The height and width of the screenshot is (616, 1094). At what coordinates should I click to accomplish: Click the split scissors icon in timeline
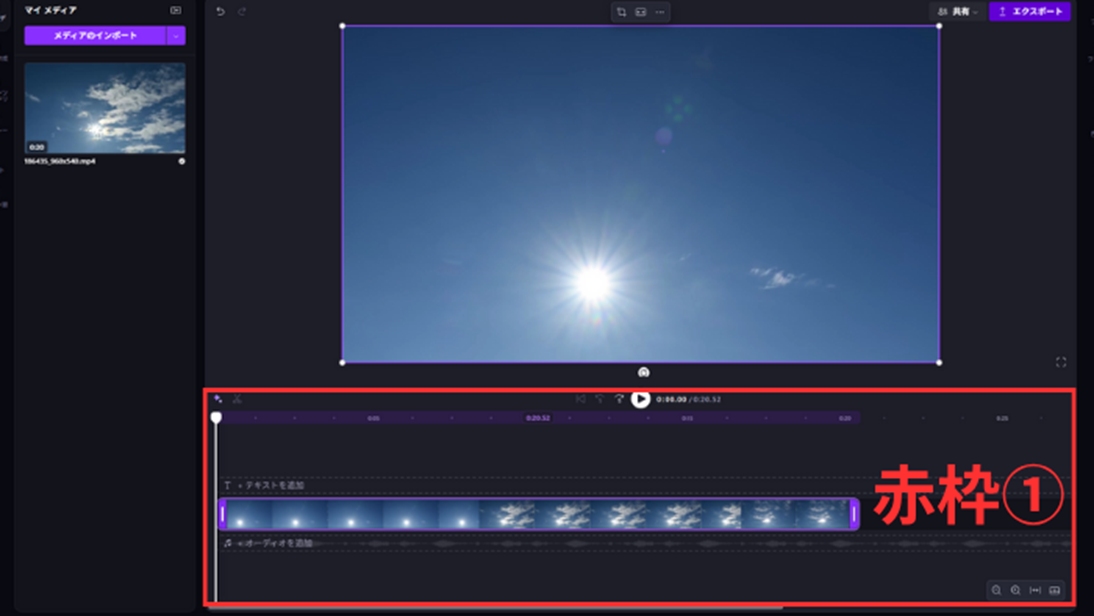point(237,399)
